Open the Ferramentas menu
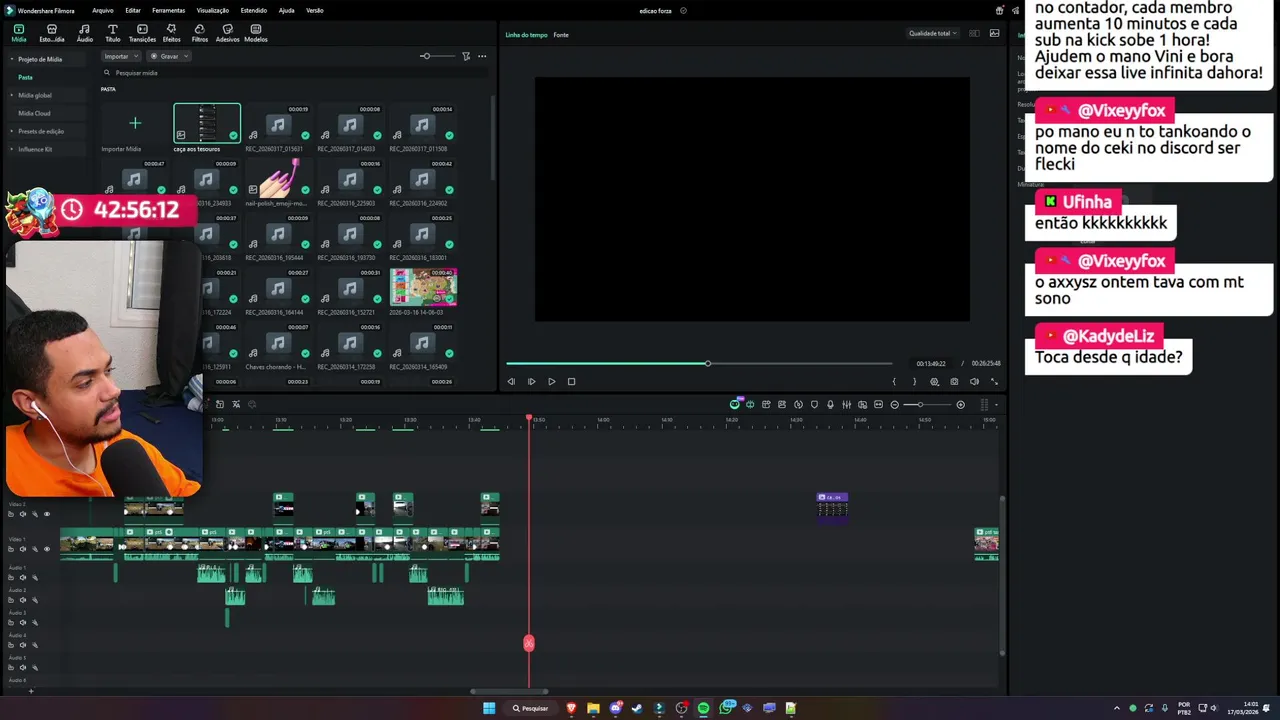 pos(168,10)
